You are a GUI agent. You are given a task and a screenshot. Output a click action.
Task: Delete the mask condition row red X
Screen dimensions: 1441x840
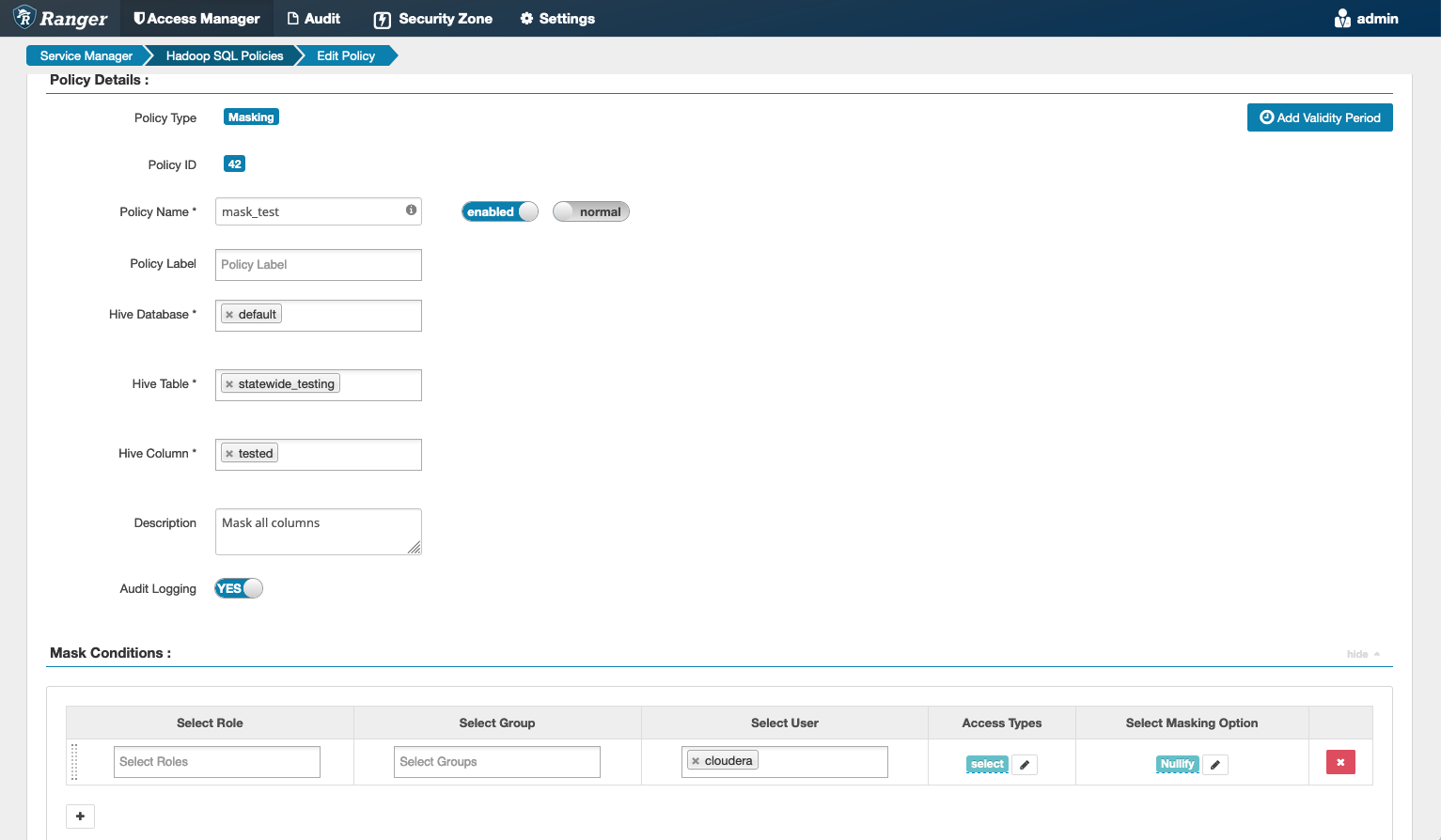pos(1339,761)
